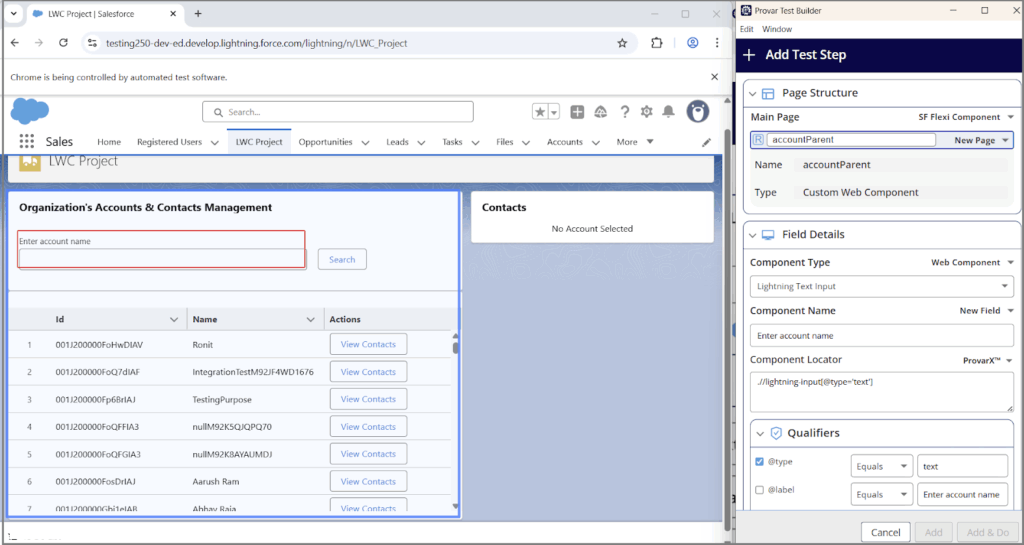Open the SF Flexi Component dropdown

point(965,117)
